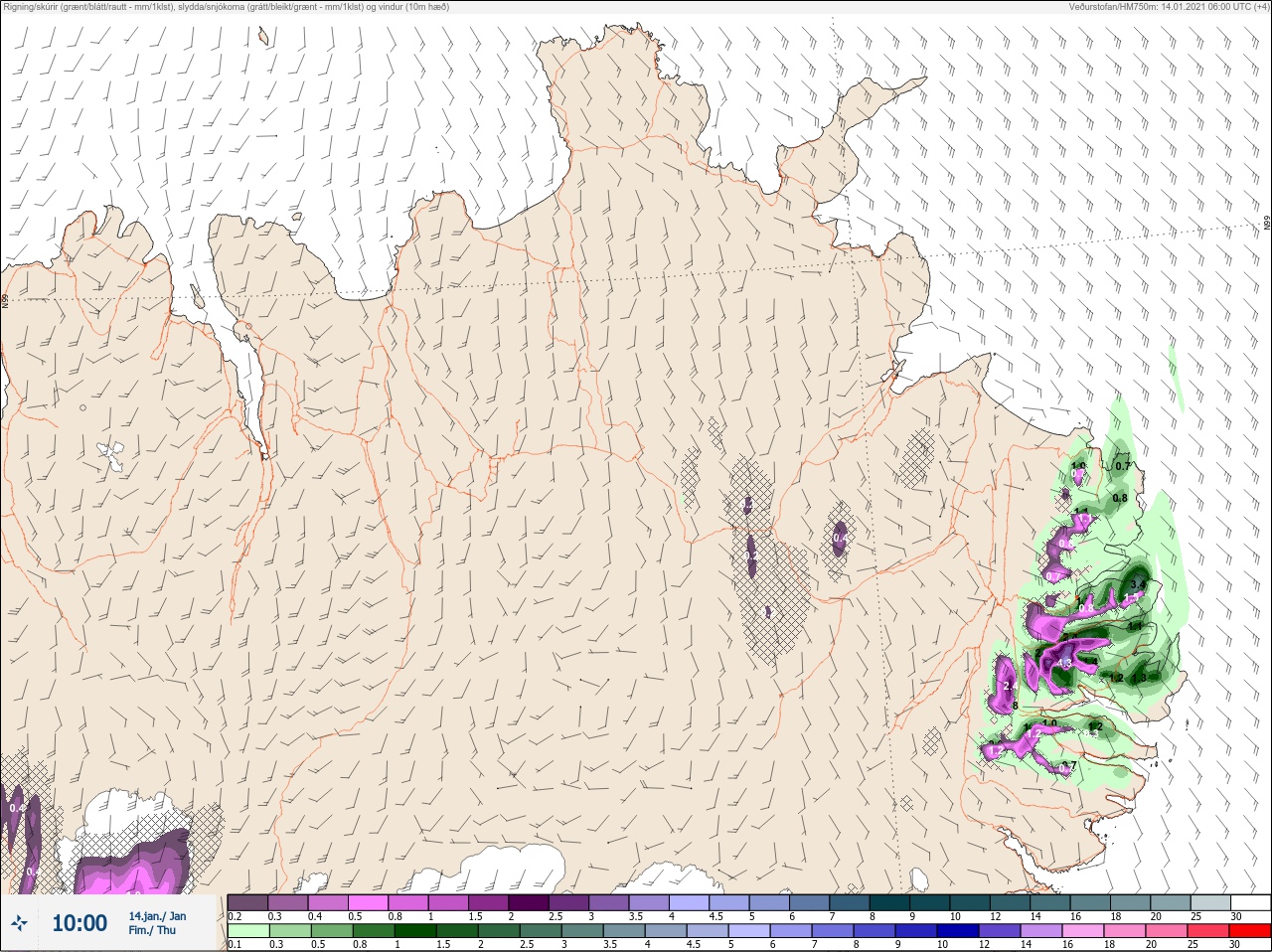The height and width of the screenshot is (952, 1272).
Task: Pick the bright red swatch ending the lower legend row
Action: coord(1250,931)
